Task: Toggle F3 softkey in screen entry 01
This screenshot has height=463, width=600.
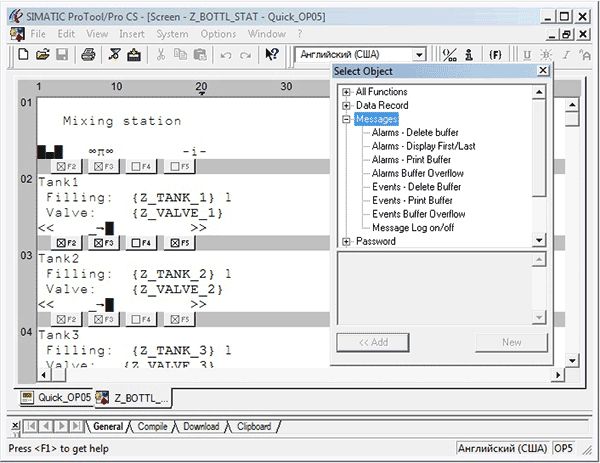Action: (104, 166)
